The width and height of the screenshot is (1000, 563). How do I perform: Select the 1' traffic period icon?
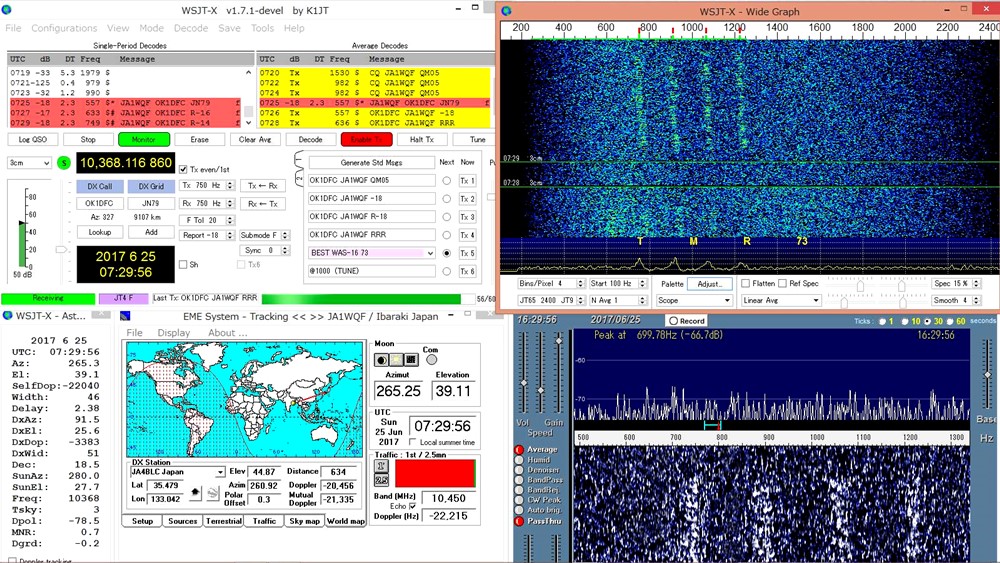381,466
